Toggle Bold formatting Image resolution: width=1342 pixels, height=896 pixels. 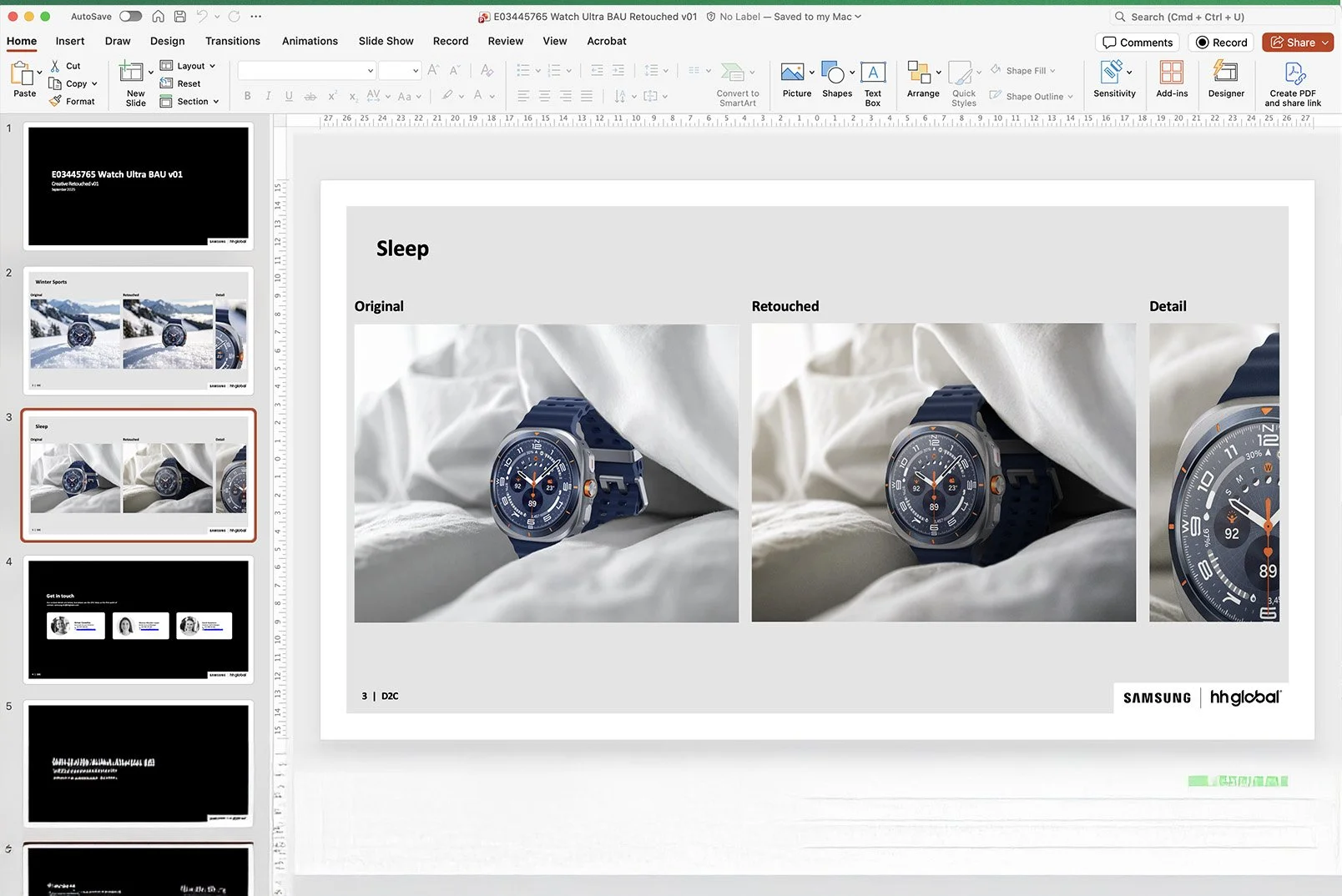(x=248, y=96)
